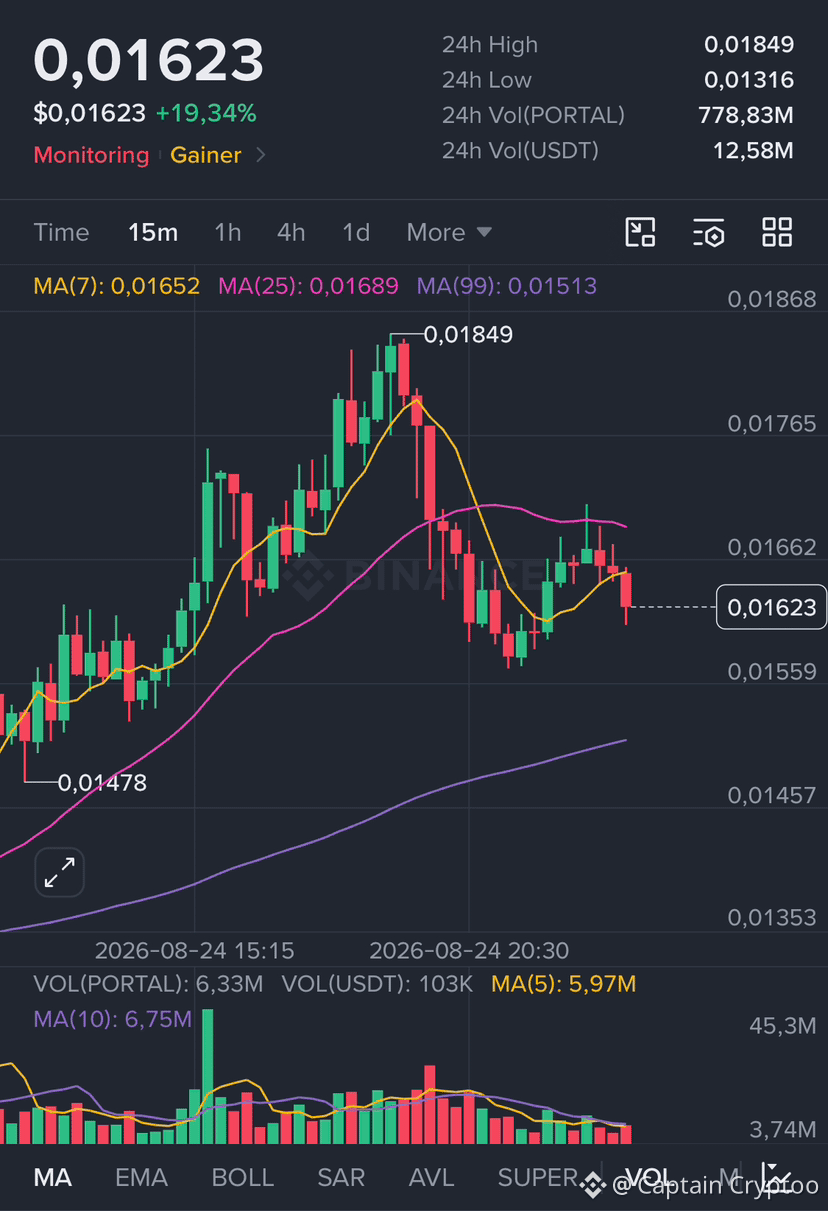This screenshot has height=1211, width=828.
Task: Select the VOL indicator
Action: tap(649, 1177)
